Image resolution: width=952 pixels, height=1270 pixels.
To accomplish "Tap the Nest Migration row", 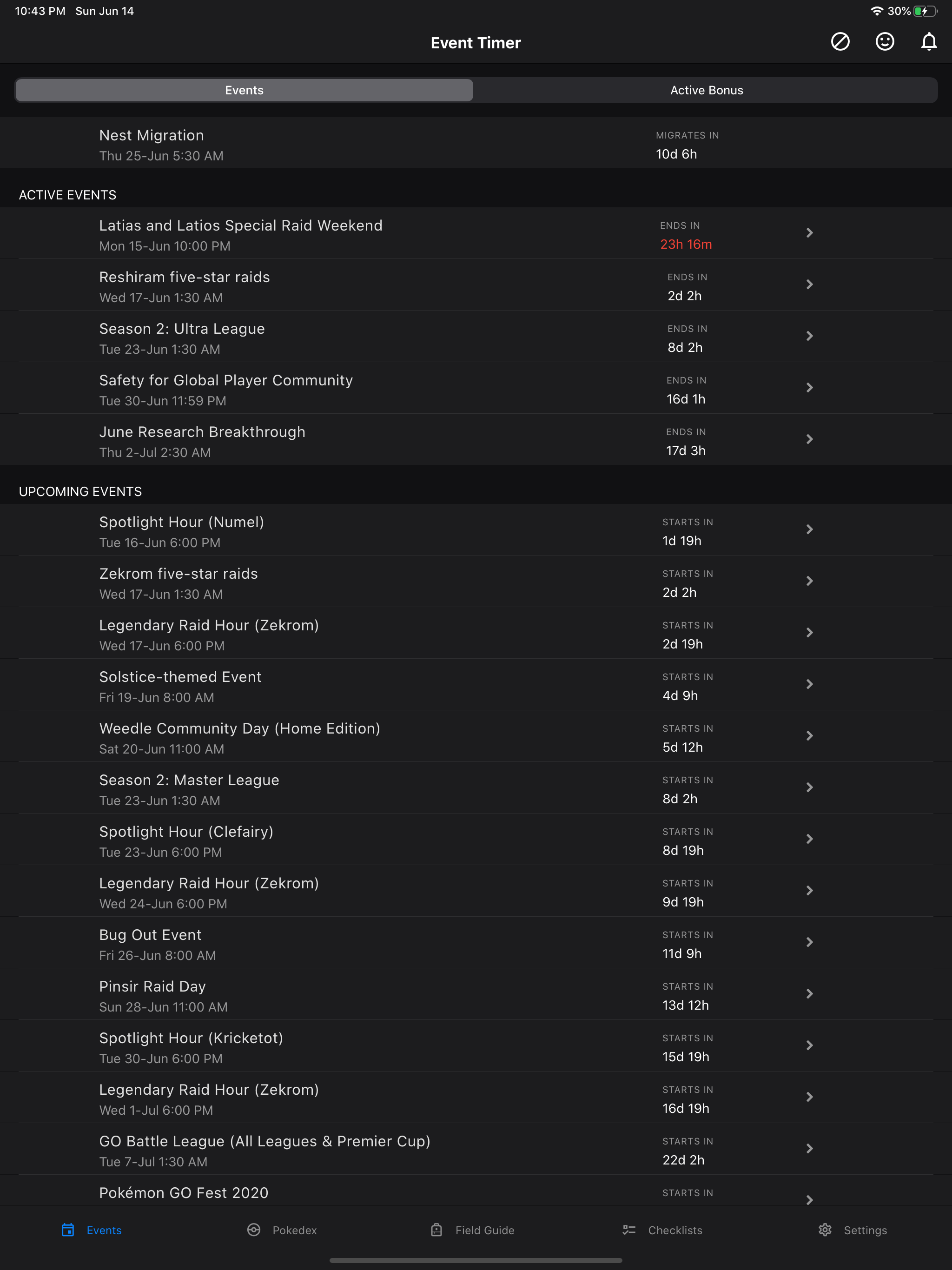I will [476, 143].
